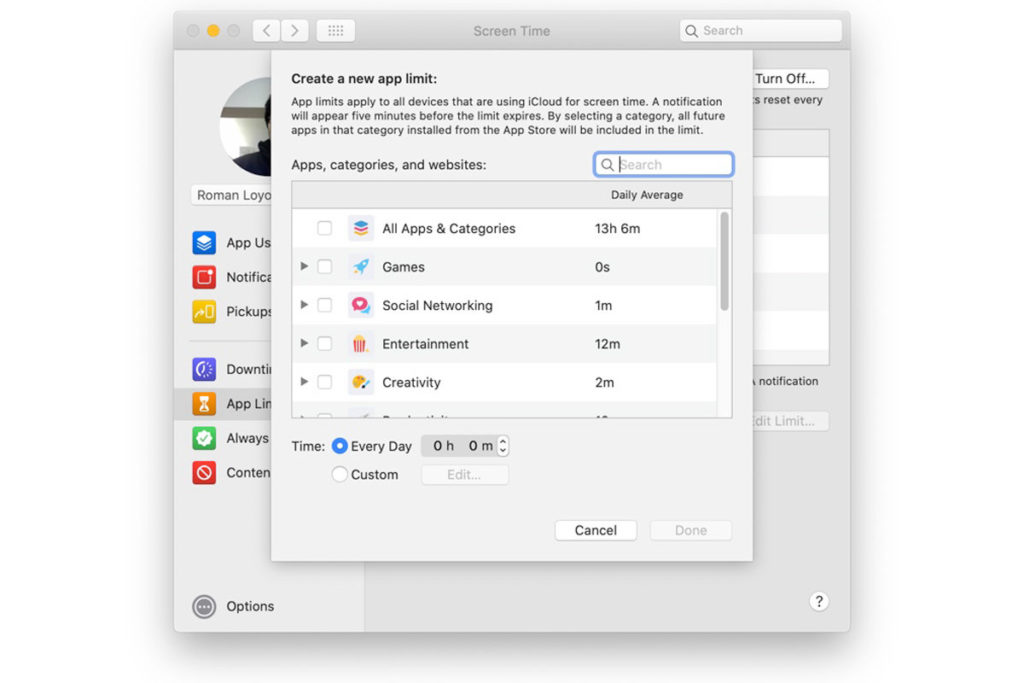
Task: Click the Edit... button for custom time
Action: click(464, 475)
